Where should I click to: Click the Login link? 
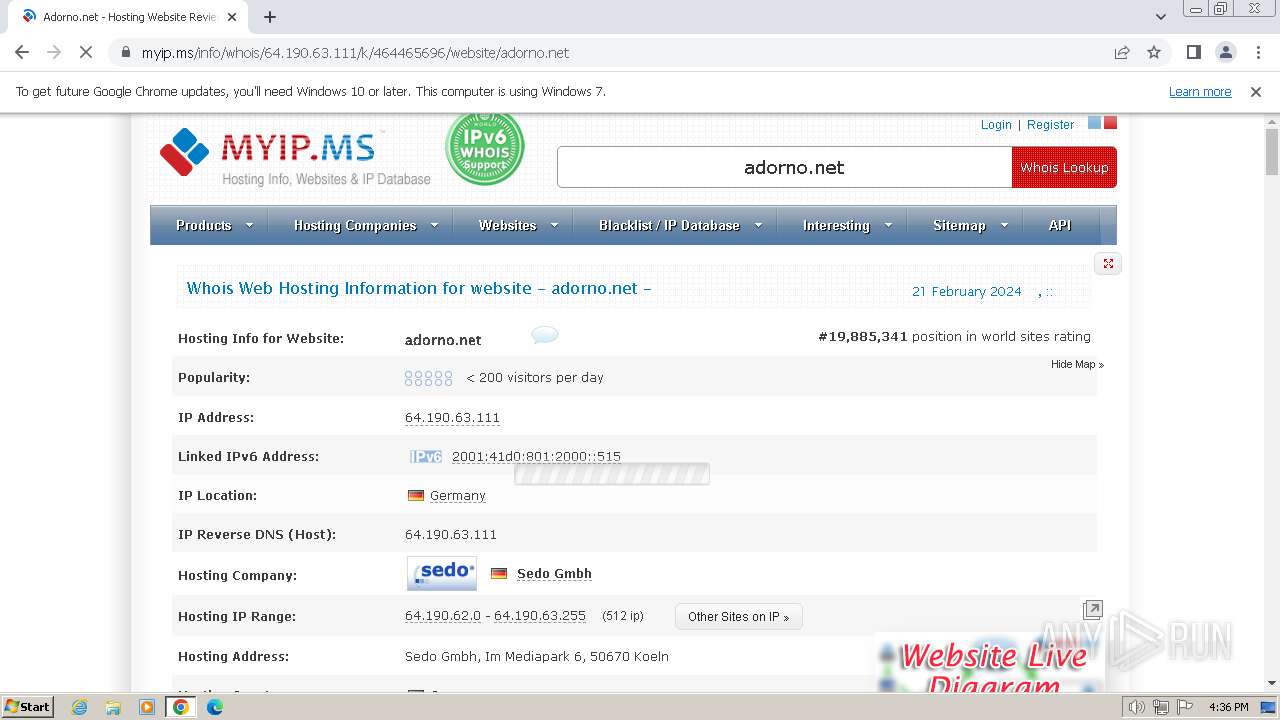(x=996, y=124)
